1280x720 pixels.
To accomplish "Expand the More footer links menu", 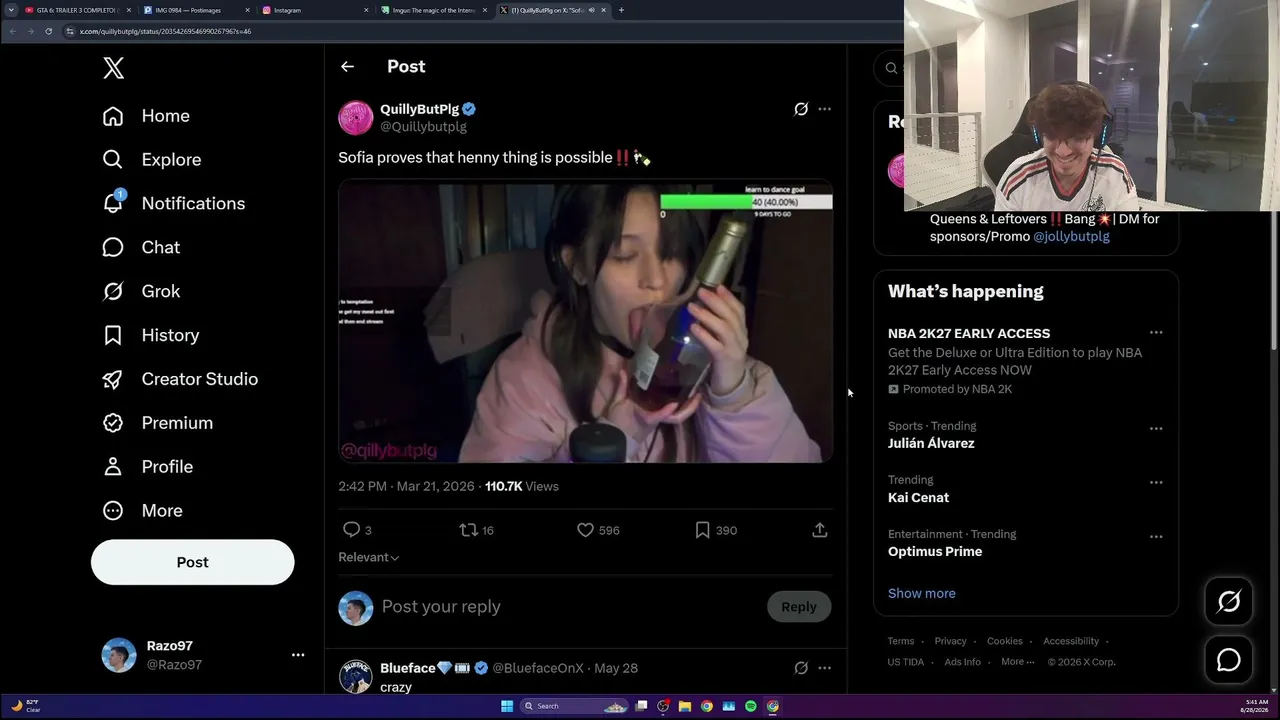I will pos(1018,662).
